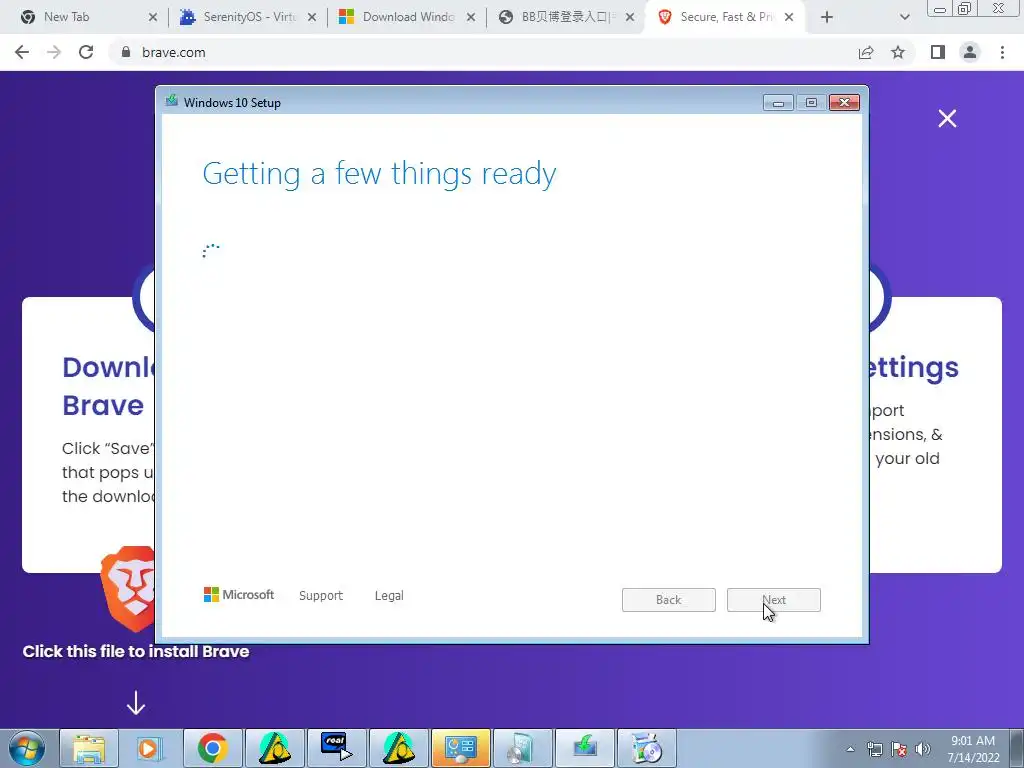The image size is (1024, 768).
Task: Open Windows Explorer from the taskbar
Action: [89, 748]
